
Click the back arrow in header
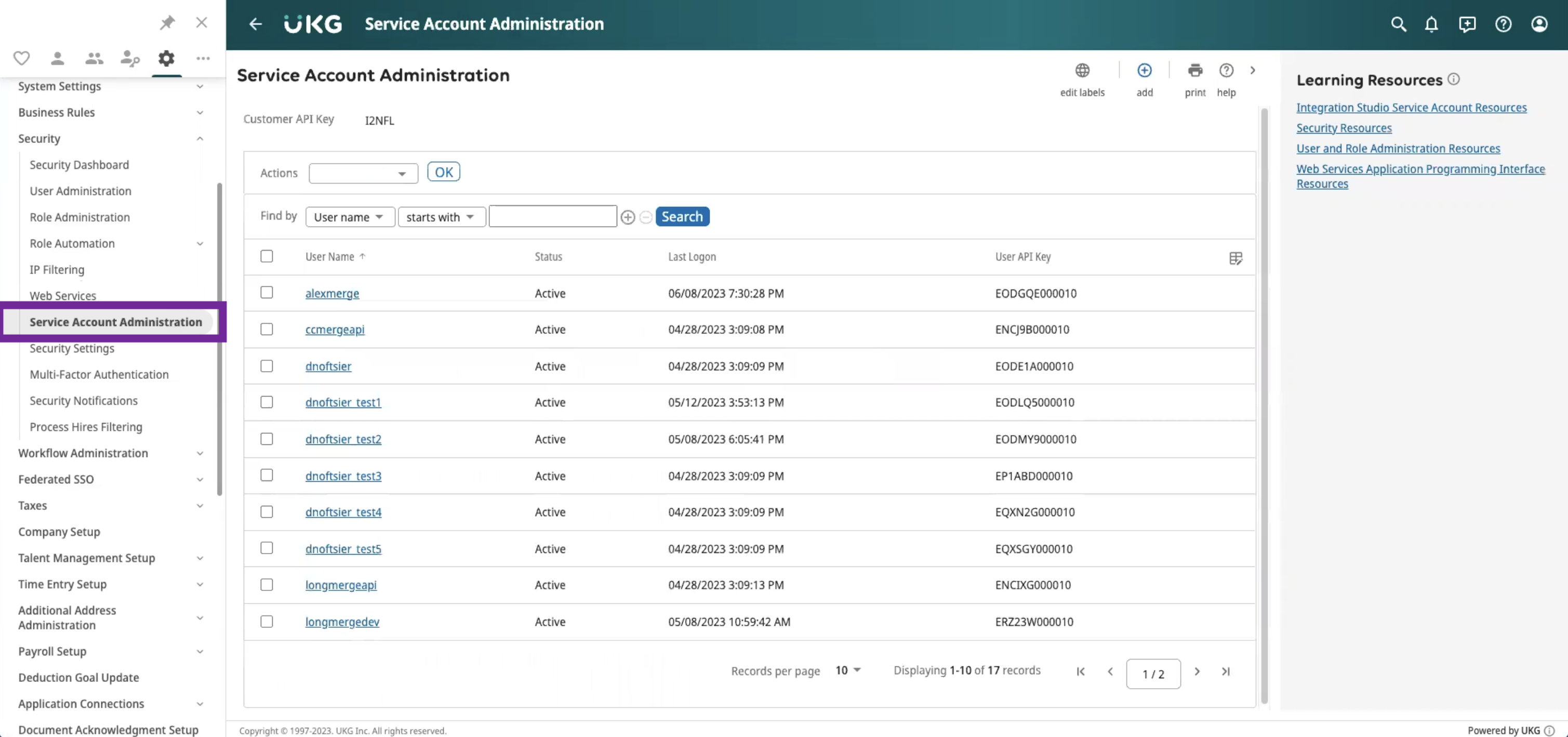(x=255, y=24)
